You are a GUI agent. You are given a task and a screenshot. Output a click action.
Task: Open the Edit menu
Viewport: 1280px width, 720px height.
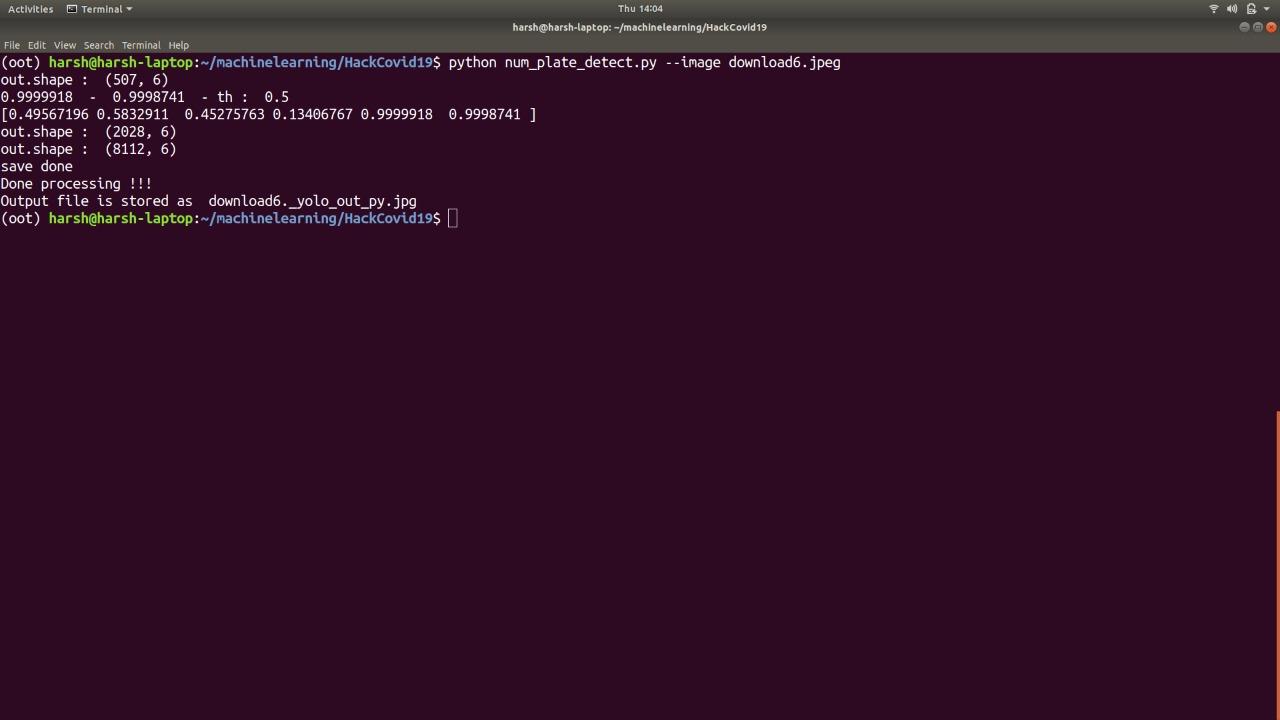(x=36, y=45)
